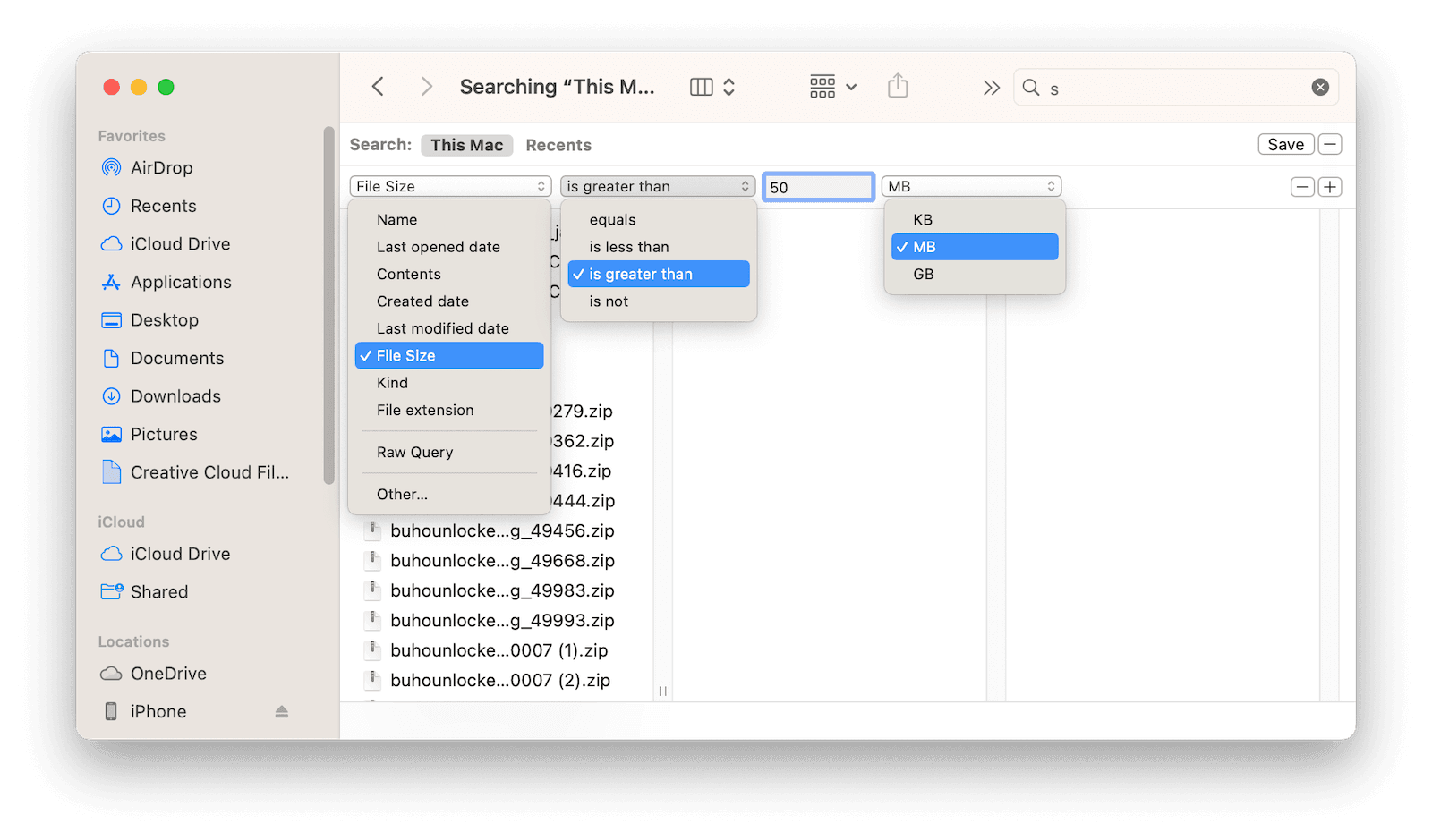Open the grouping options chevron
The width and height of the screenshot is (1432, 840).
tap(848, 87)
